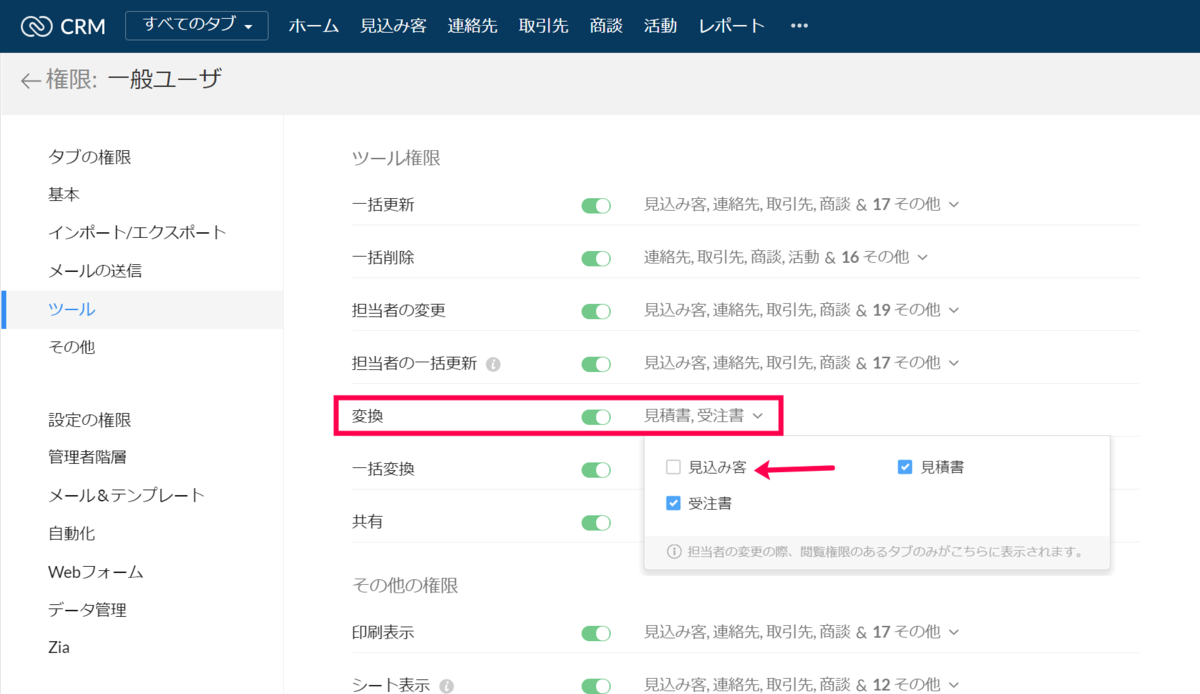Viewport: 1200px width, 694px height.
Task: Click the 権限: 一般ユーザ page title
Action: [134, 80]
